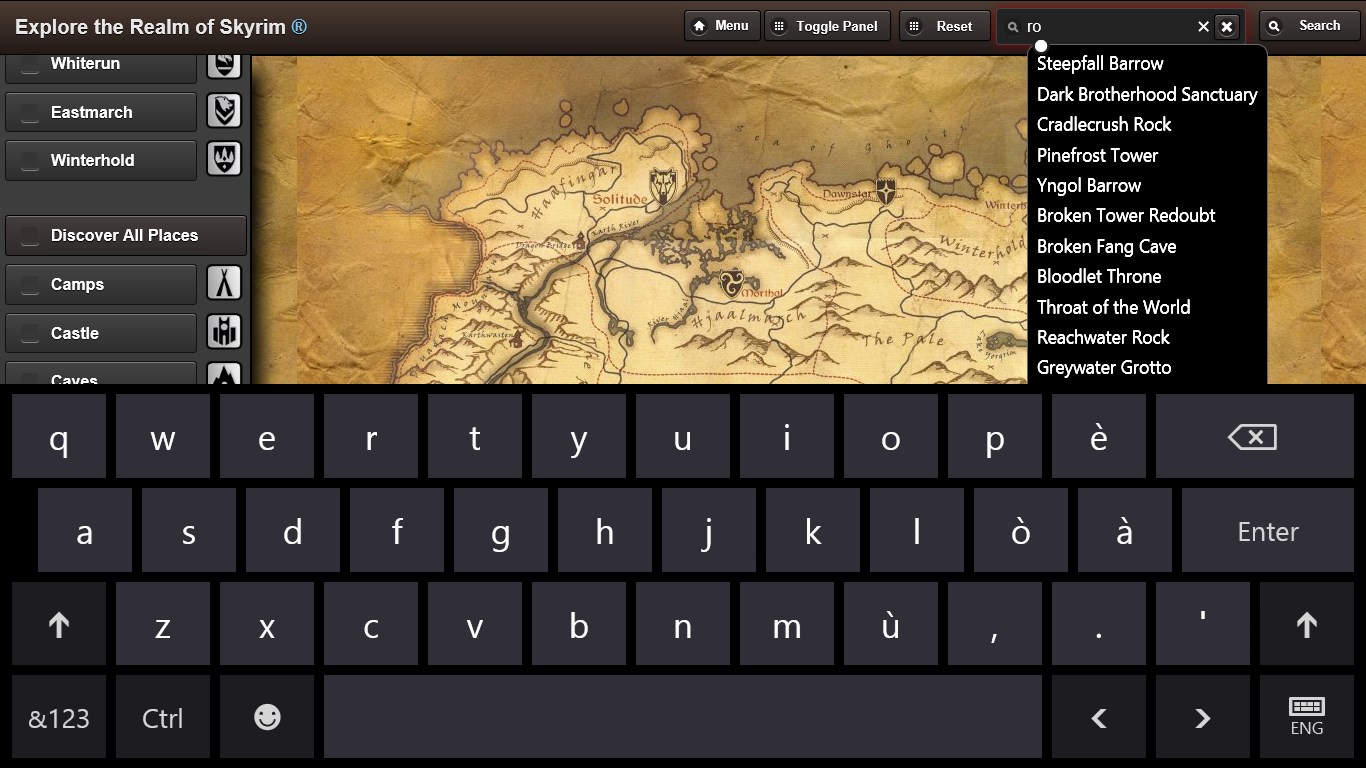
Task: Tap the 'q' key
Action: pyautogui.click(x=59, y=436)
